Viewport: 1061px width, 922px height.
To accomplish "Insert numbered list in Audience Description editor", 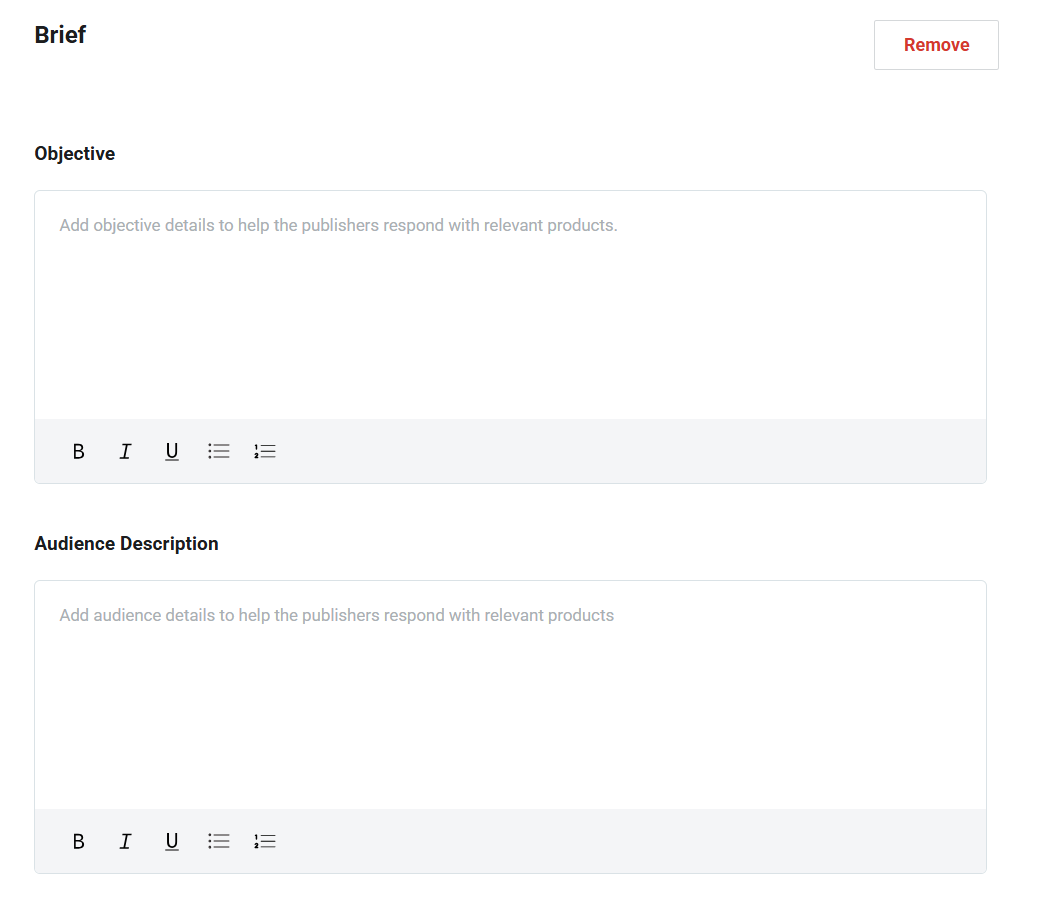I will [265, 841].
